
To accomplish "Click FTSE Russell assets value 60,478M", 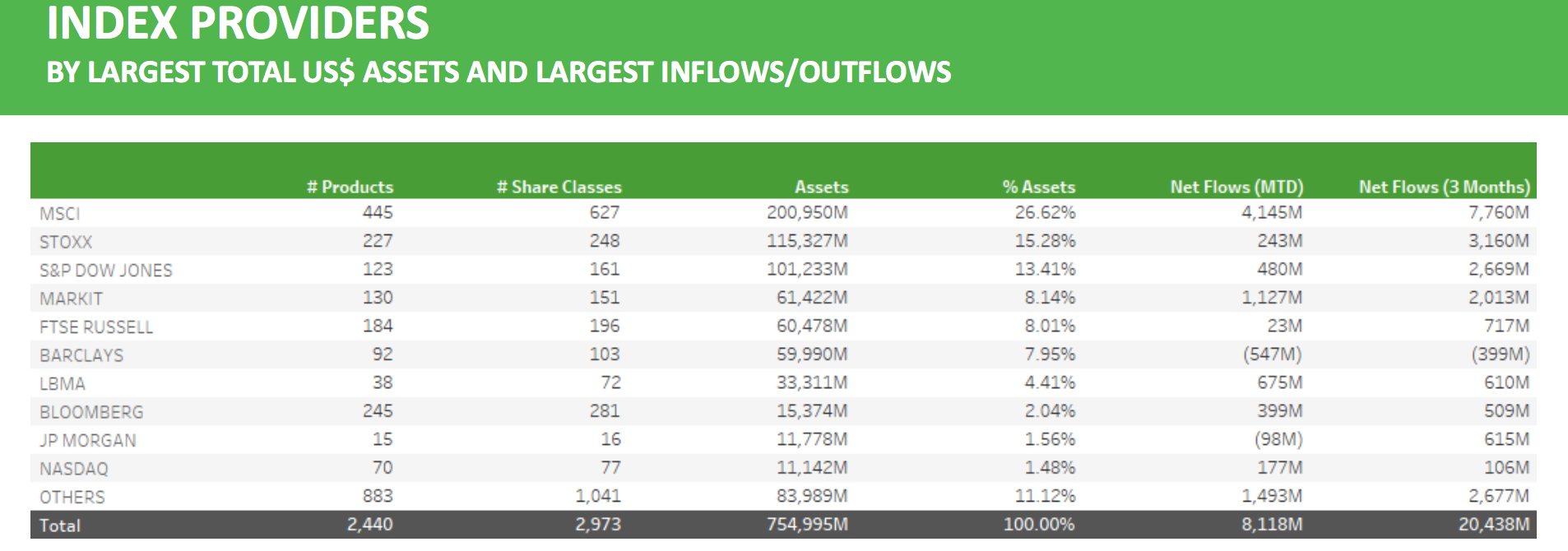I will tap(812, 326).
